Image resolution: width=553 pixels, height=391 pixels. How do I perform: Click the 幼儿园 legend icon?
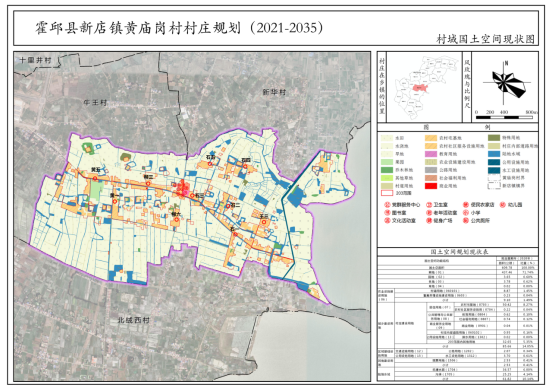(x=503, y=204)
